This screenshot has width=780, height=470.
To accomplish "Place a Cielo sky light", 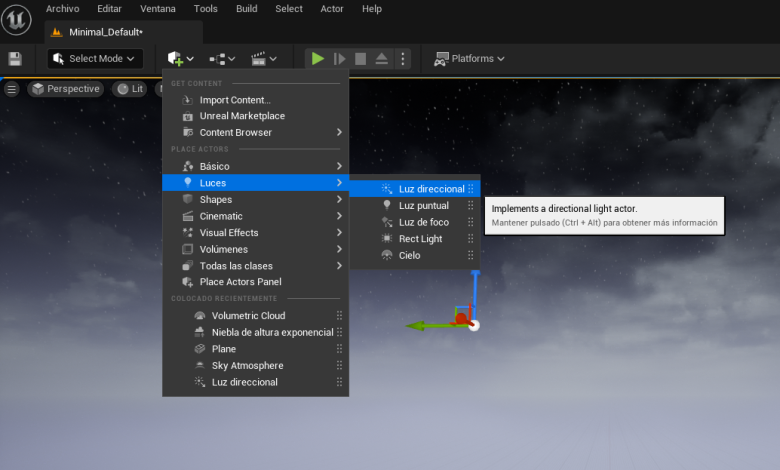I will click(415, 255).
